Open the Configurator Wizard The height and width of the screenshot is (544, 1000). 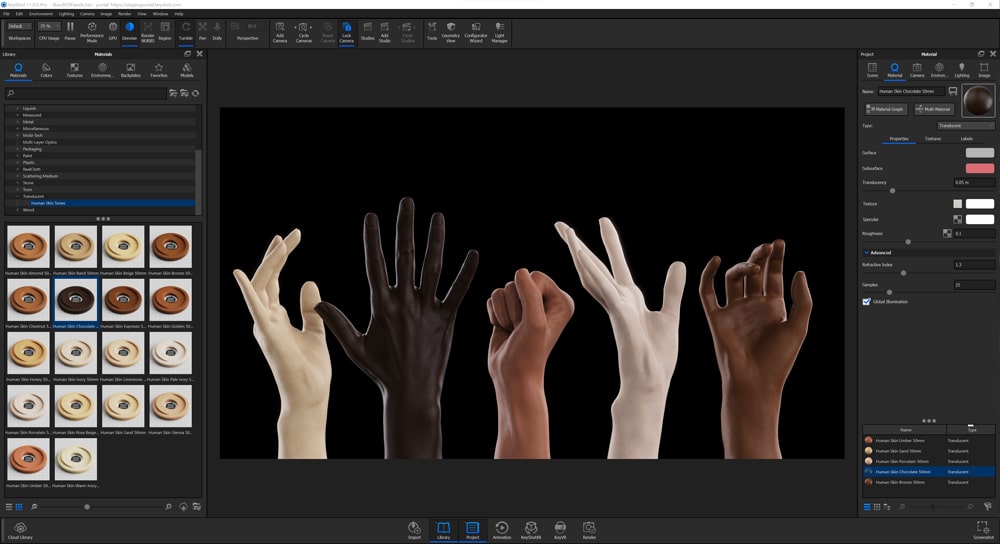click(476, 31)
